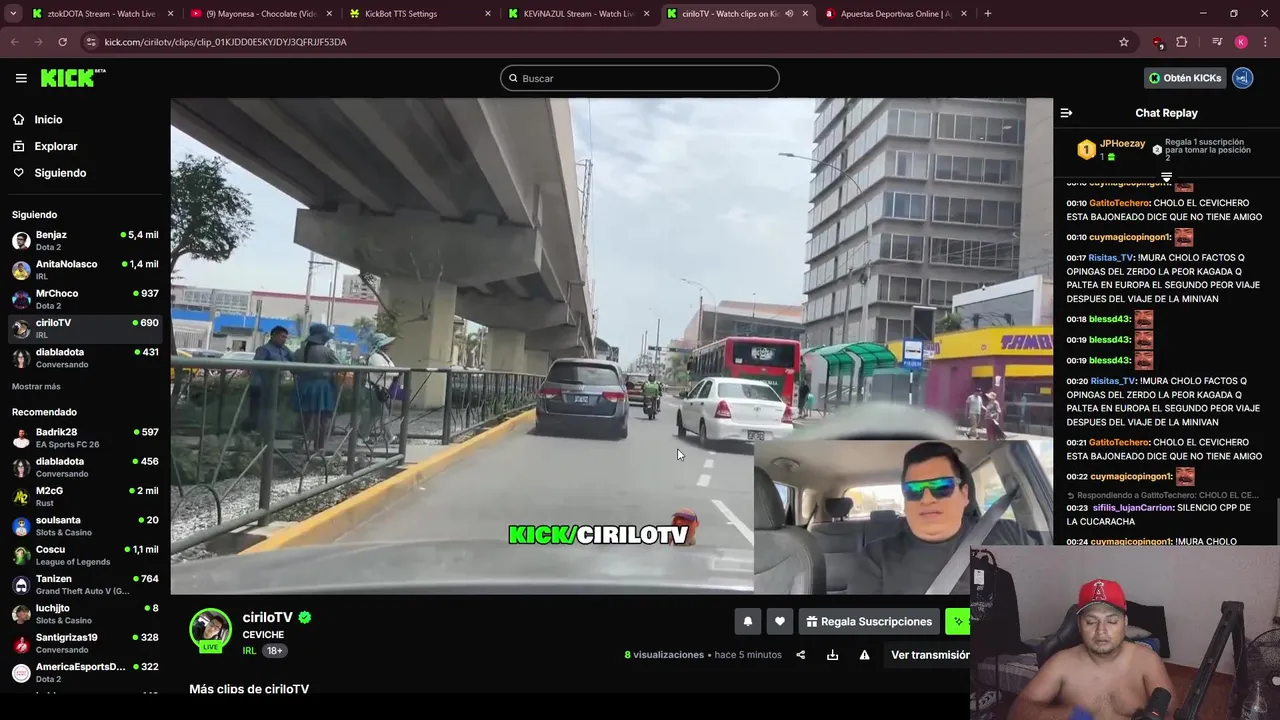The image size is (1280, 720).
Task: Click the browser forward arrow
Action: click(x=38, y=42)
